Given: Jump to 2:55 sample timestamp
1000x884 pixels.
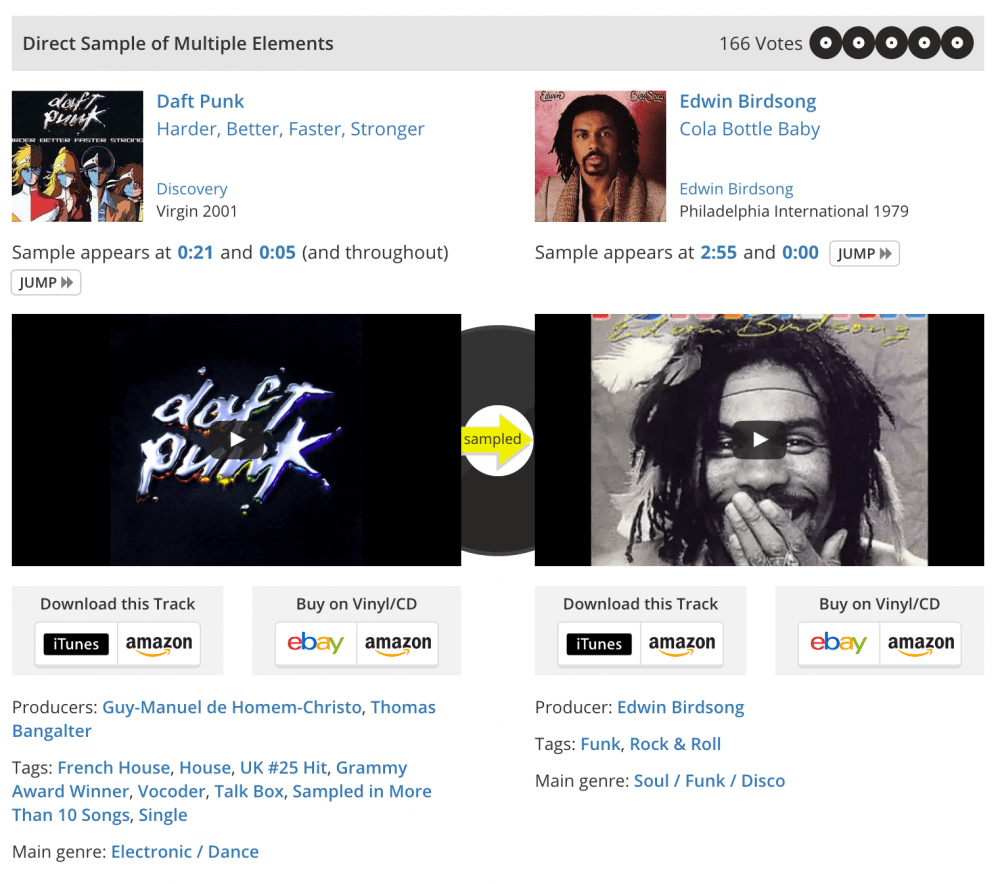Looking at the screenshot, I should 718,253.
